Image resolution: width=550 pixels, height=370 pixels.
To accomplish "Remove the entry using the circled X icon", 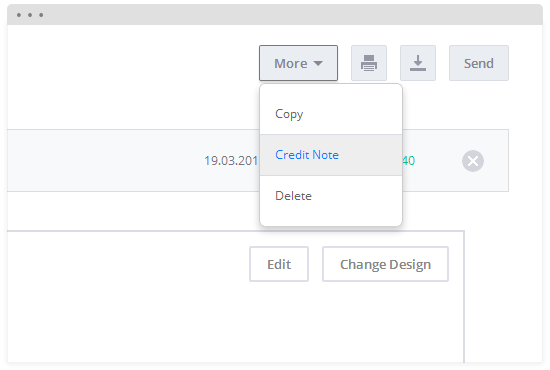I will (x=472, y=161).
